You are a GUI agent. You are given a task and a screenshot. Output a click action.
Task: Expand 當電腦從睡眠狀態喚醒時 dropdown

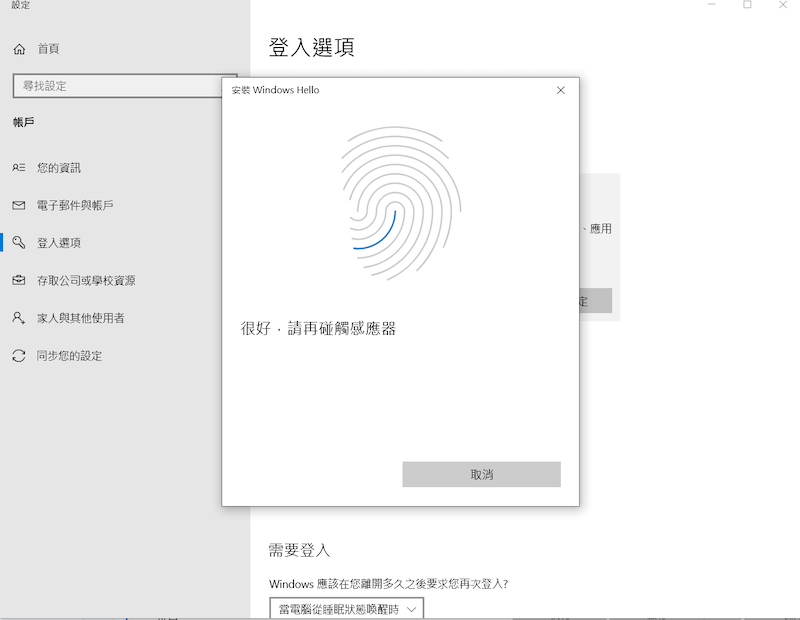(346, 609)
